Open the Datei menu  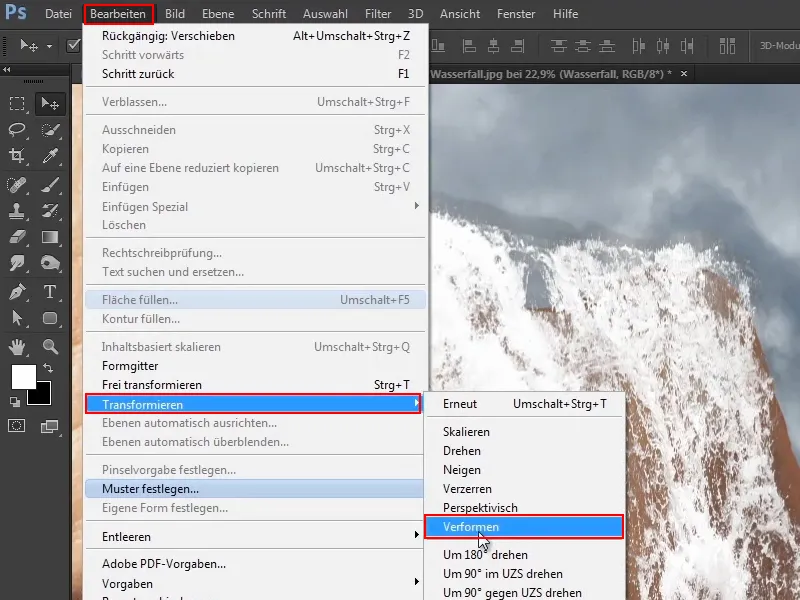tap(58, 14)
